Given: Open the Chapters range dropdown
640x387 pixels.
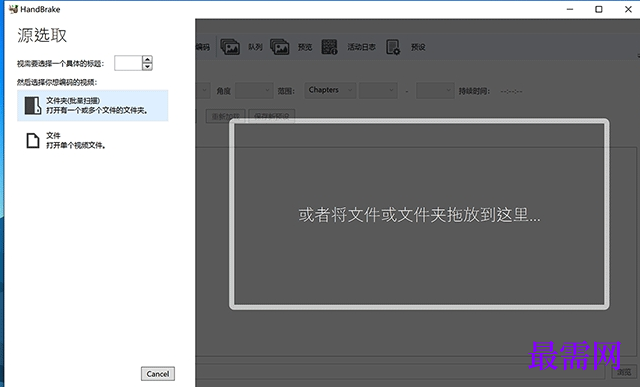Looking at the screenshot, I should pyautogui.click(x=330, y=90).
